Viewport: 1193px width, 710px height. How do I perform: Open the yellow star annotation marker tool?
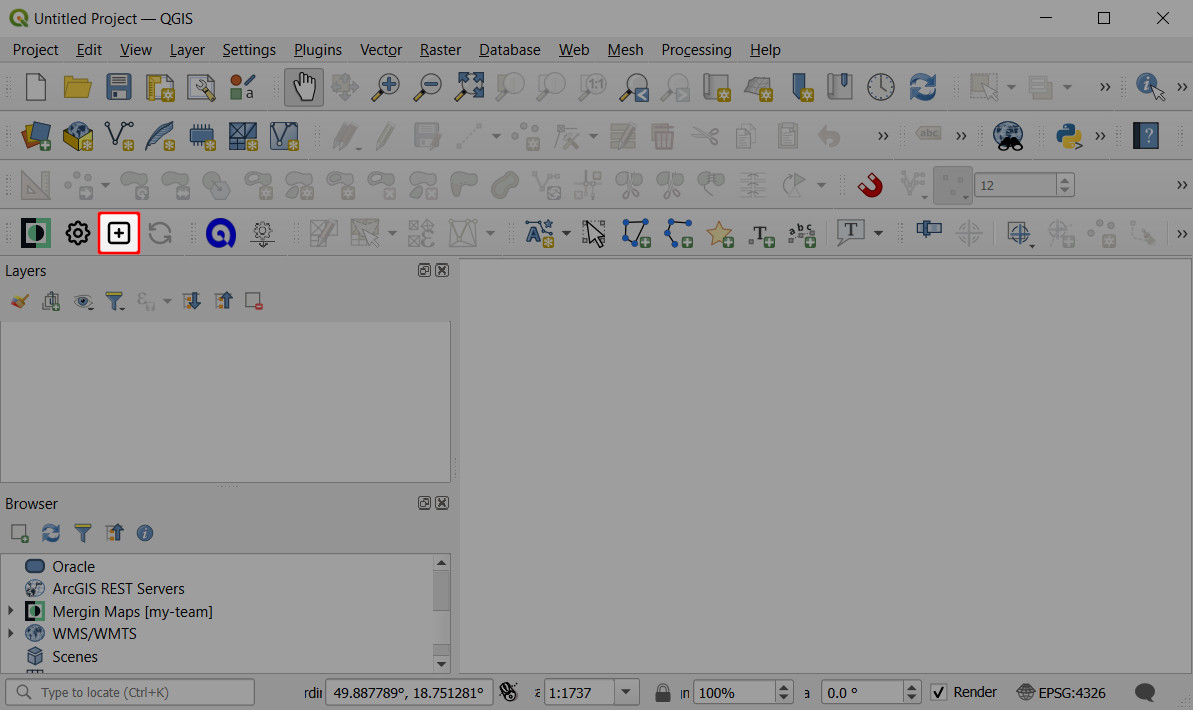[x=719, y=233]
